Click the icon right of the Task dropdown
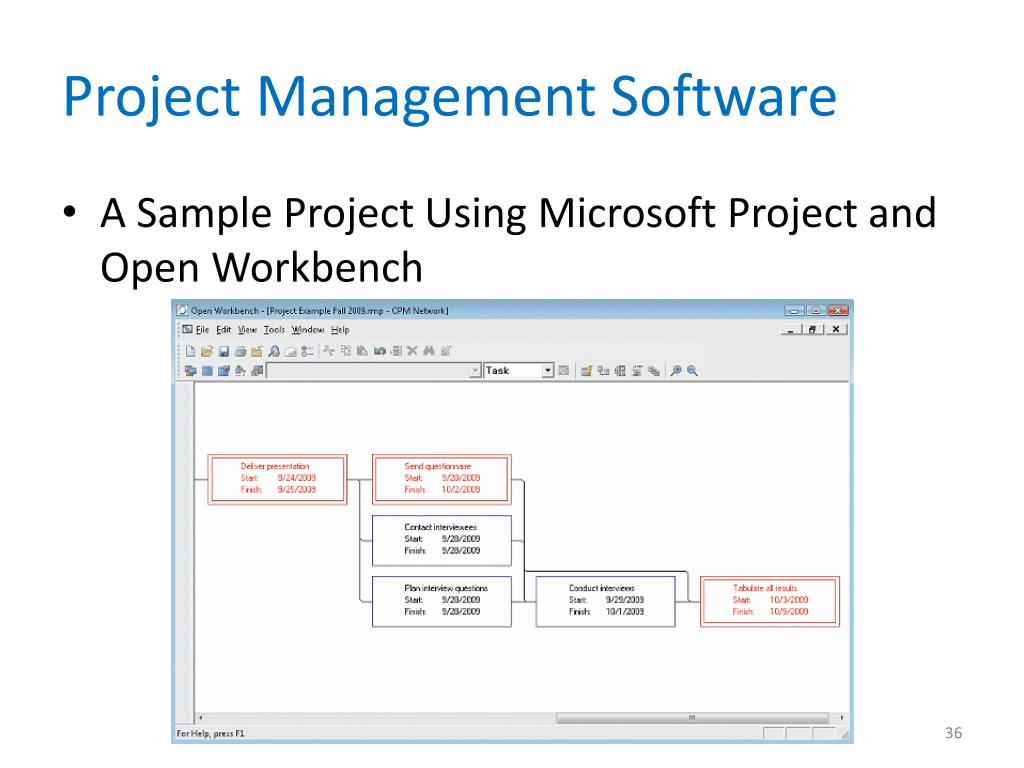This screenshot has width=1024, height=768. pos(564,370)
